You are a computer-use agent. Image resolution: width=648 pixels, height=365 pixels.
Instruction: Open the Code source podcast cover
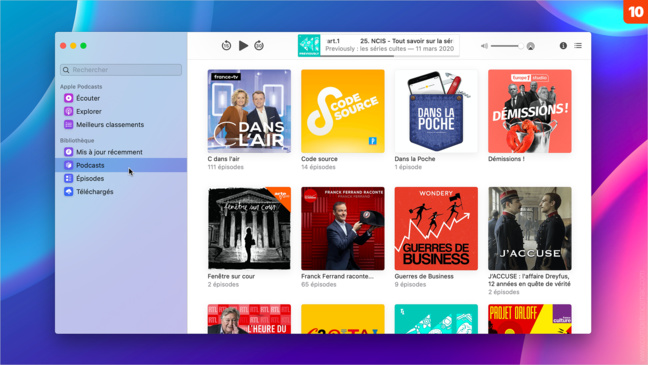(343, 111)
